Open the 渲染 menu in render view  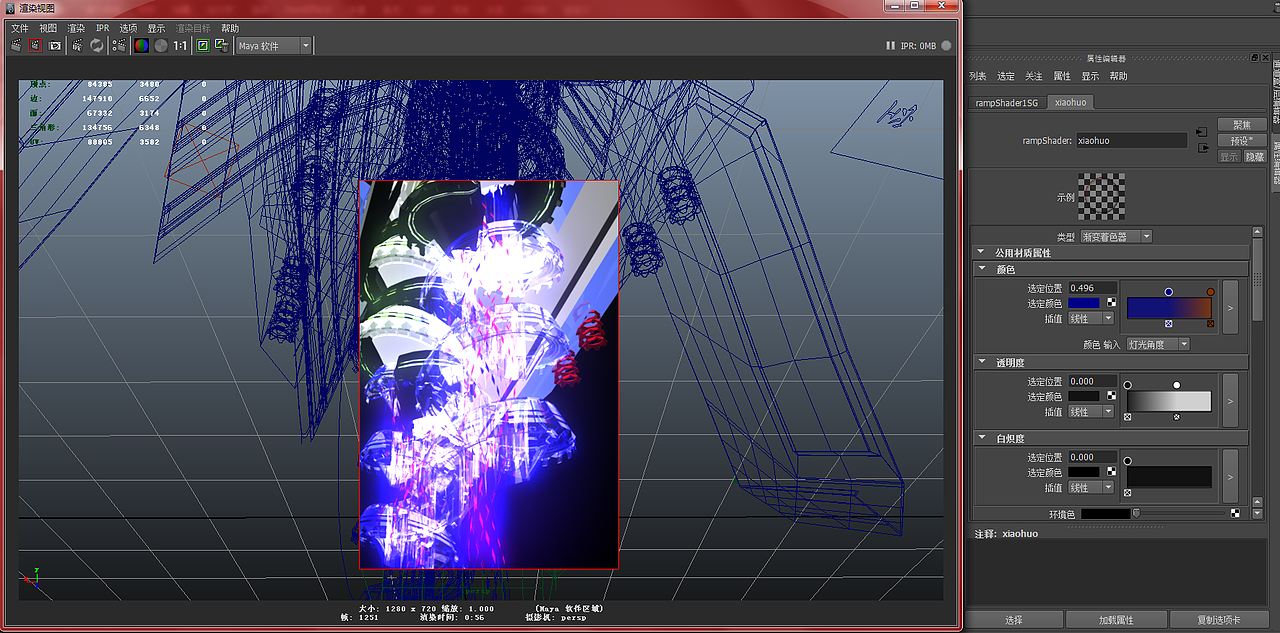(76, 29)
